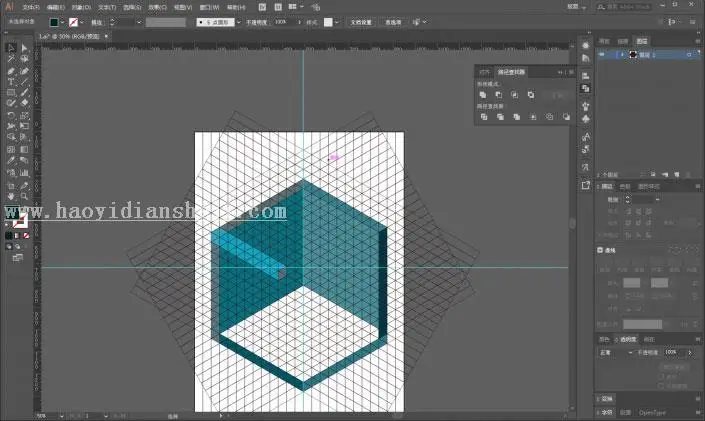Click Minus Front in Pathfinder panel
The image size is (705, 421).
tap(499, 95)
